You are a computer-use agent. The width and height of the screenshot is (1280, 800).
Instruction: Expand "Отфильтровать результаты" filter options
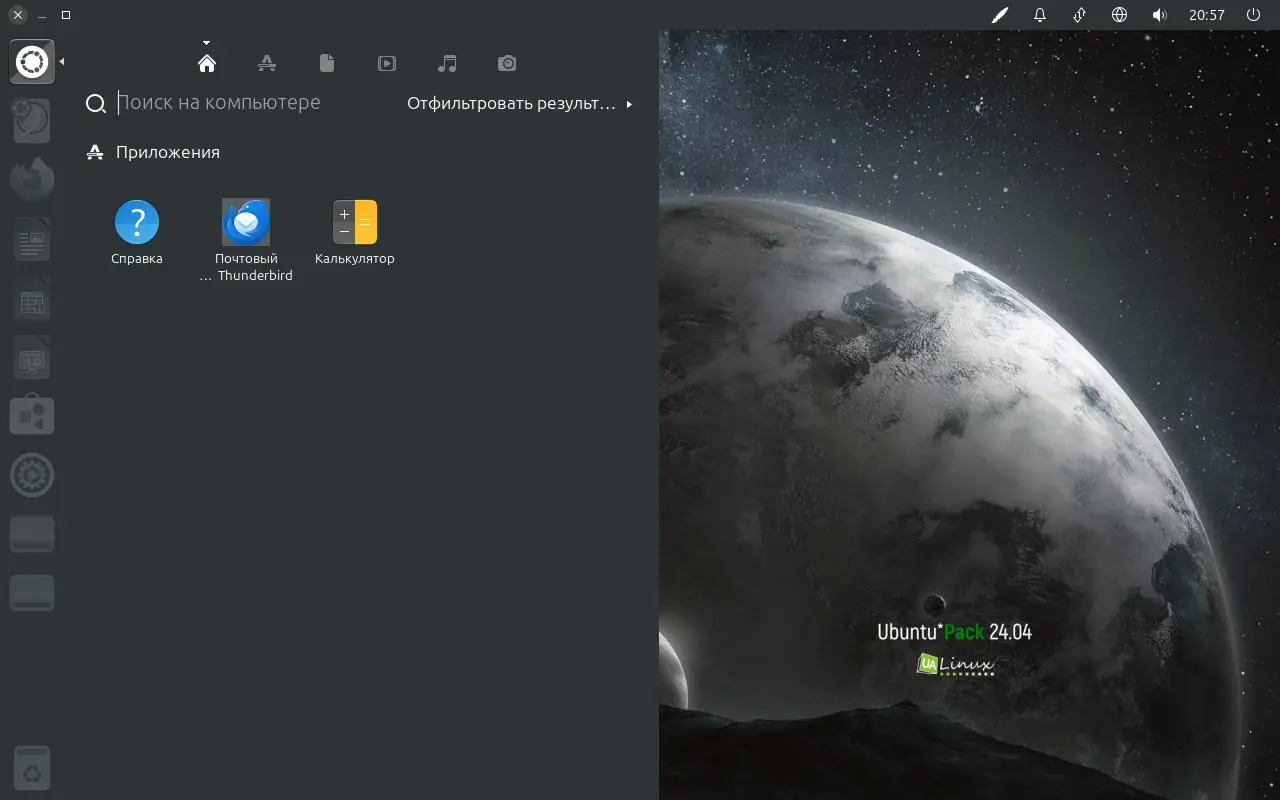click(x=519, y=103)
